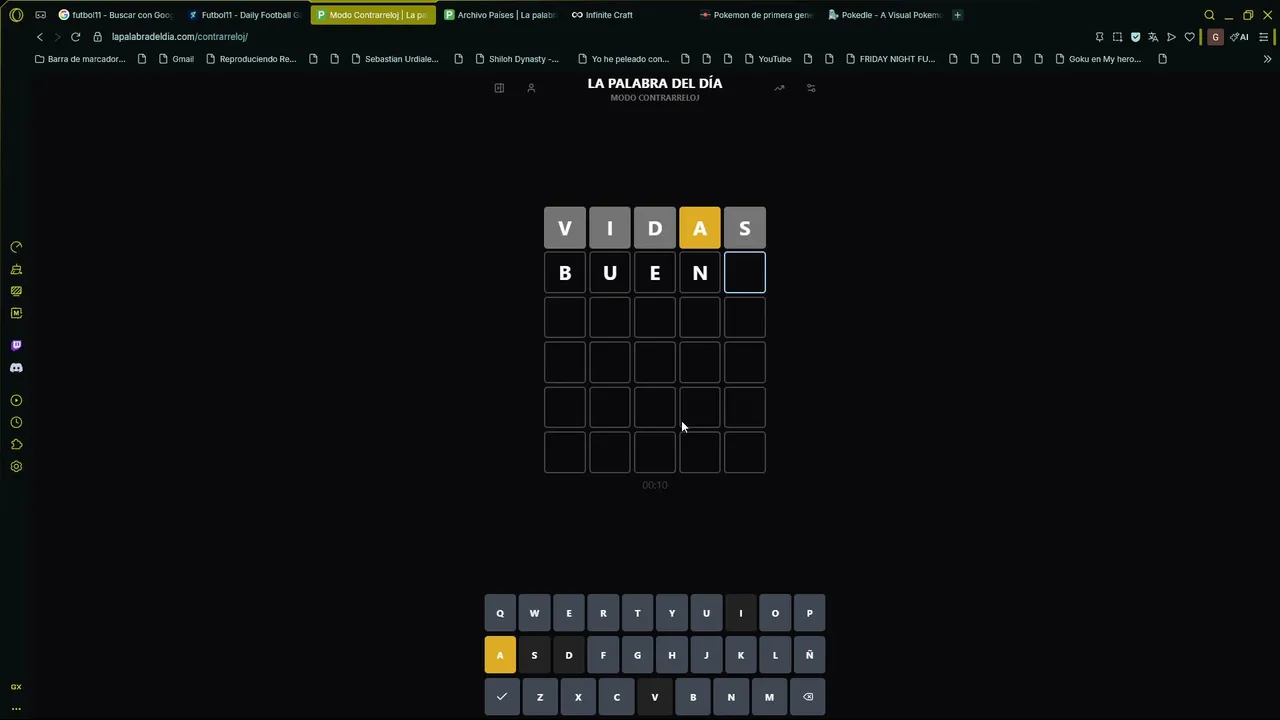Open the profile G avatar in the toolbar
1280x720 pixels.
1215,37
